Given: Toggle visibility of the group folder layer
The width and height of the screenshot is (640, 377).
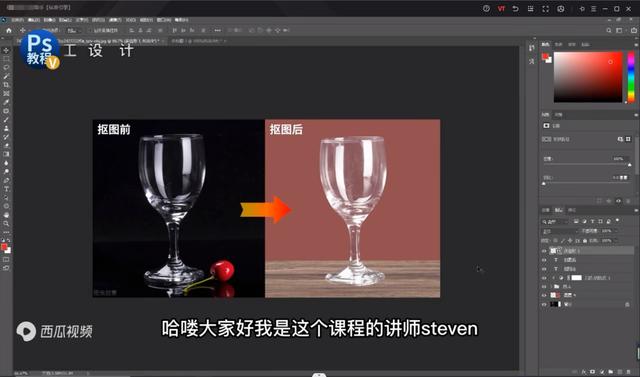Looking at the screenshot, I should pos(544,287).
